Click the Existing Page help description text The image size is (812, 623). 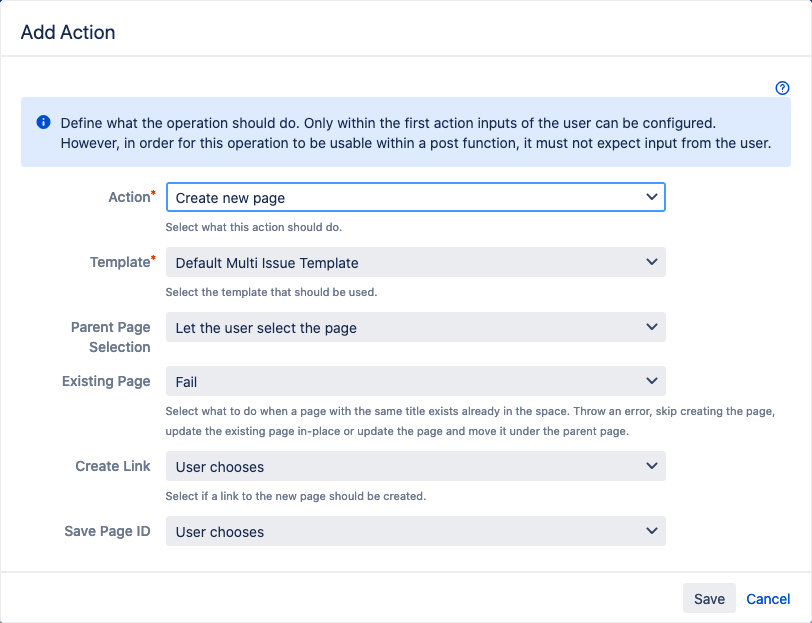(470, 421)
